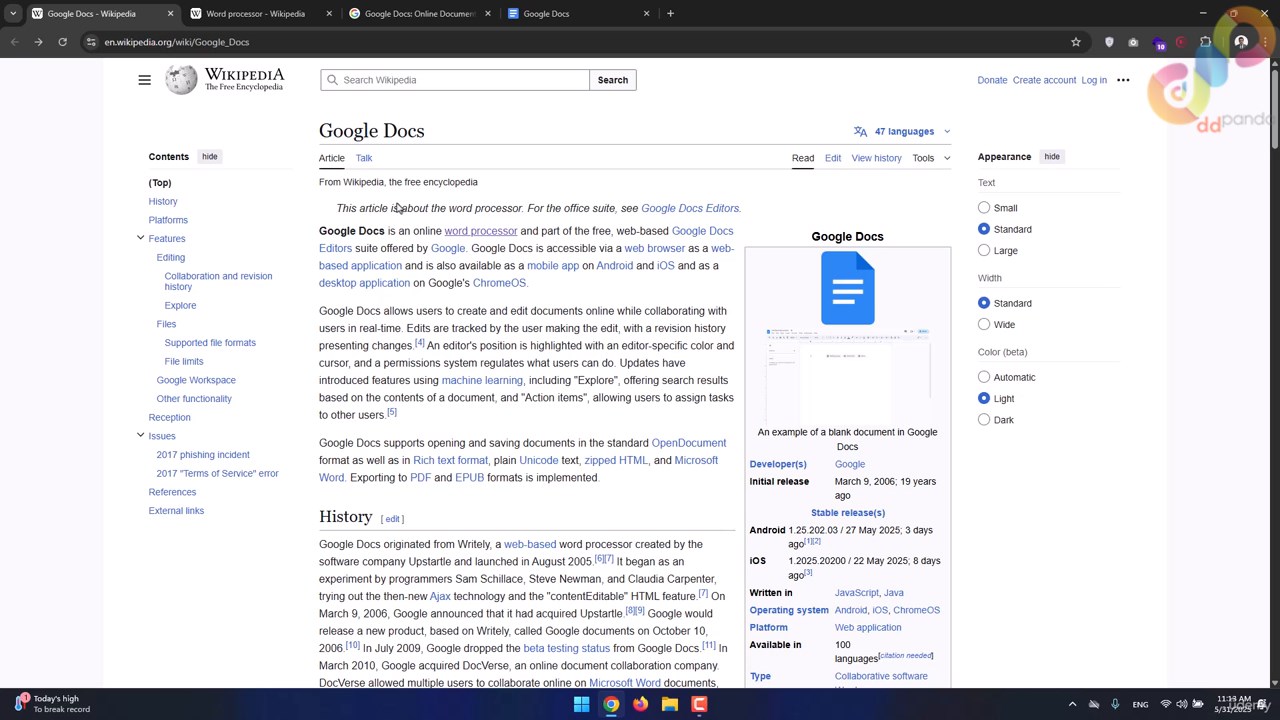The width and height of the screenshot is (1280, 720).
Task: Select Standard width option
Action: point(984,303)
